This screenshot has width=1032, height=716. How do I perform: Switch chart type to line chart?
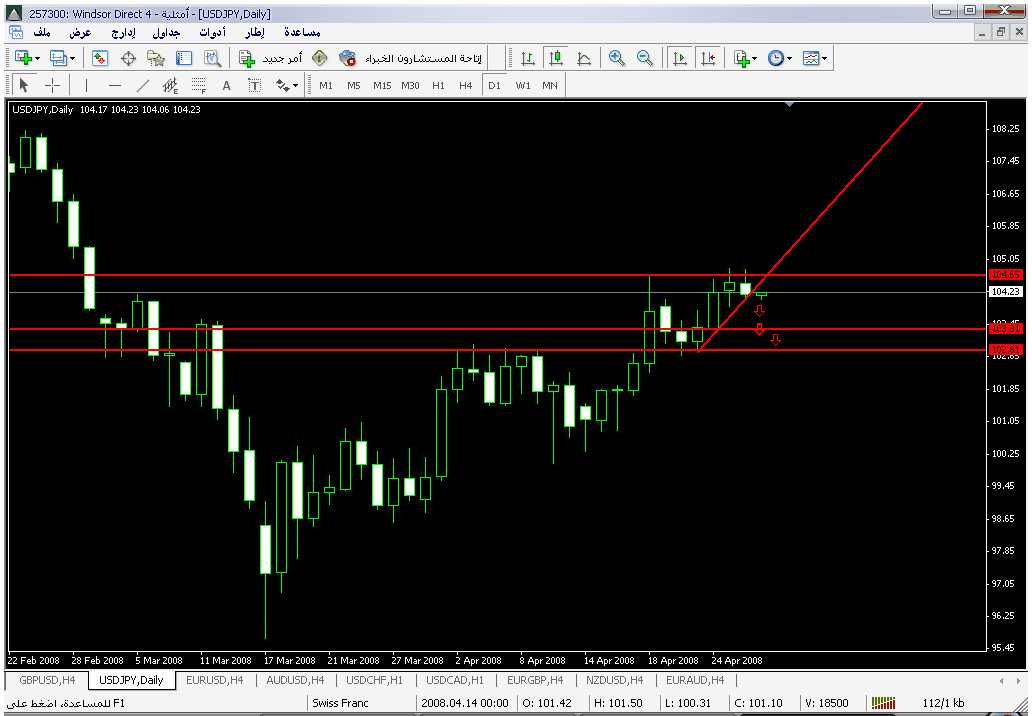[584, 59]
